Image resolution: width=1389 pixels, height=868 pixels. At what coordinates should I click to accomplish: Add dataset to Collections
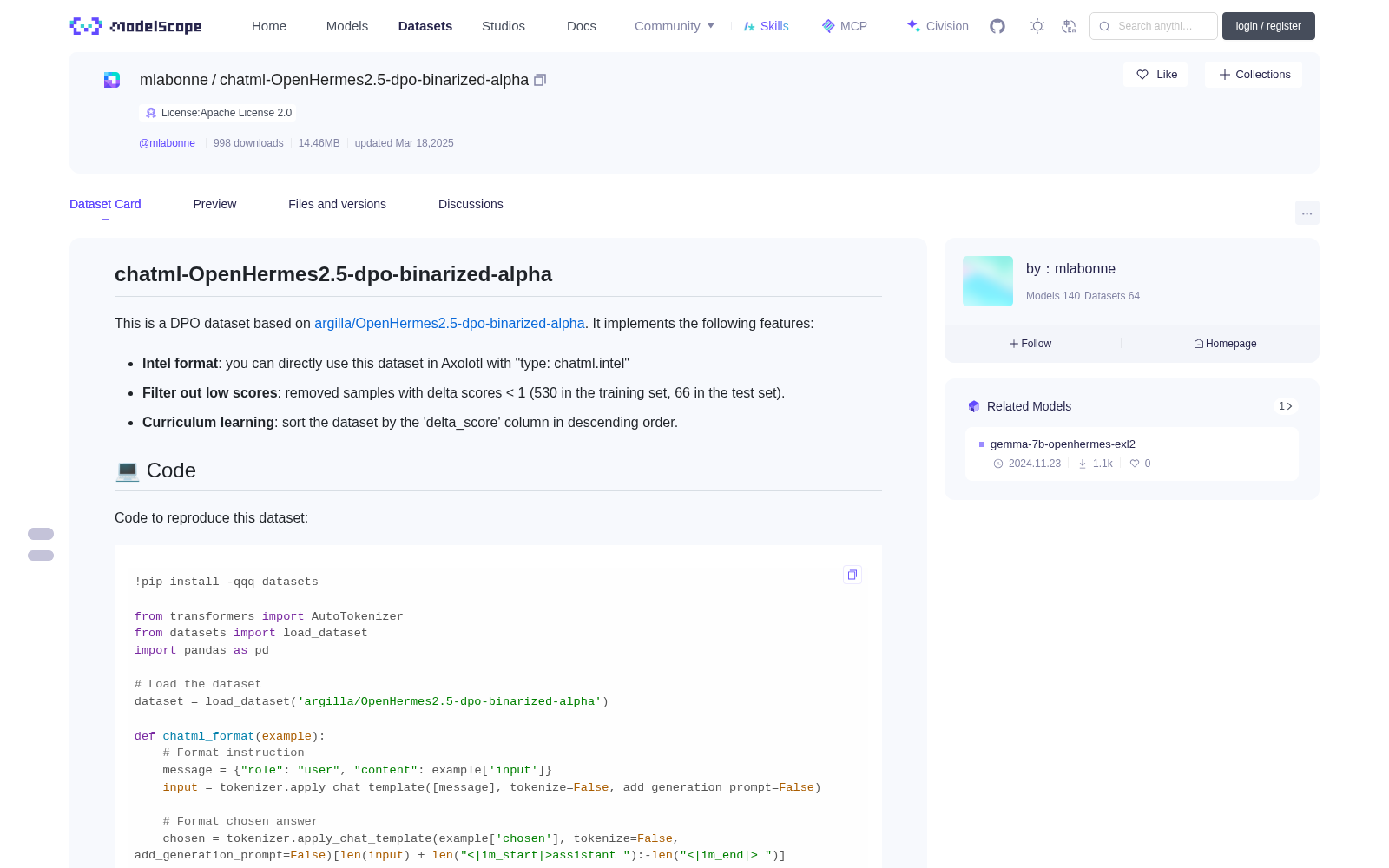click(x=1254, y=75)
